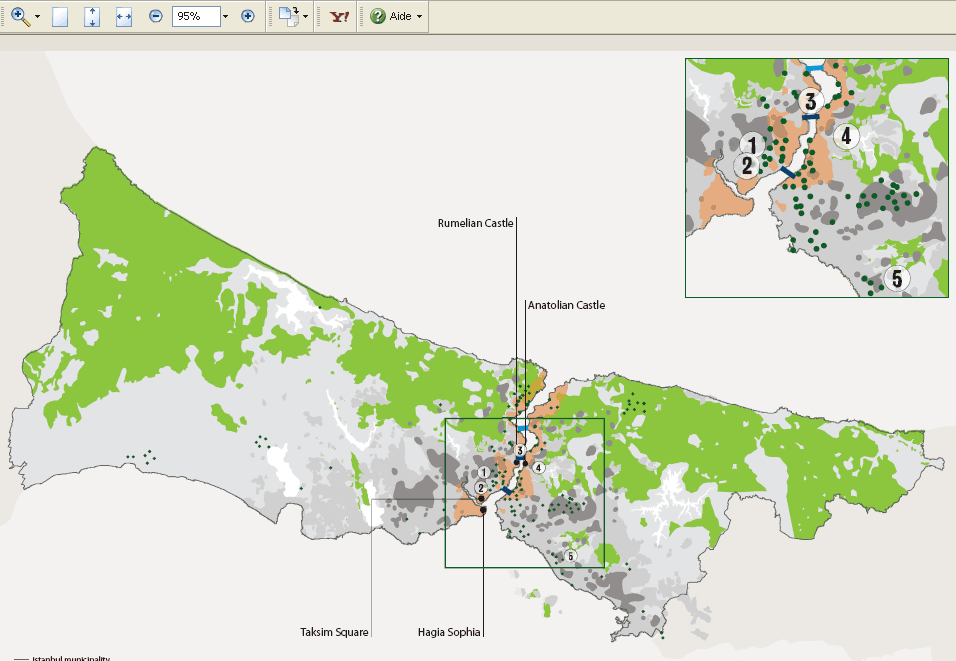Click the Hagia Sophia label
Viewport: 956px width, 661px height.
coord(449,631)
